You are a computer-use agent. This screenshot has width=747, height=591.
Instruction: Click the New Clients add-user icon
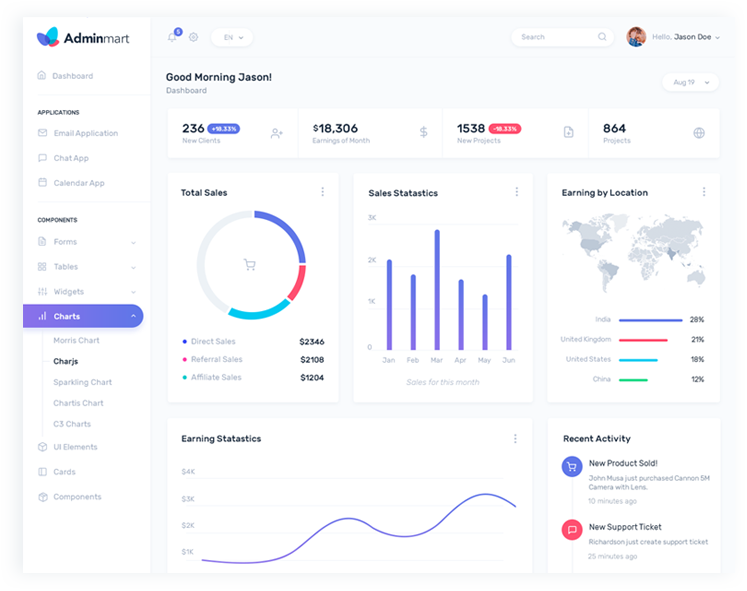pos(277,133)
